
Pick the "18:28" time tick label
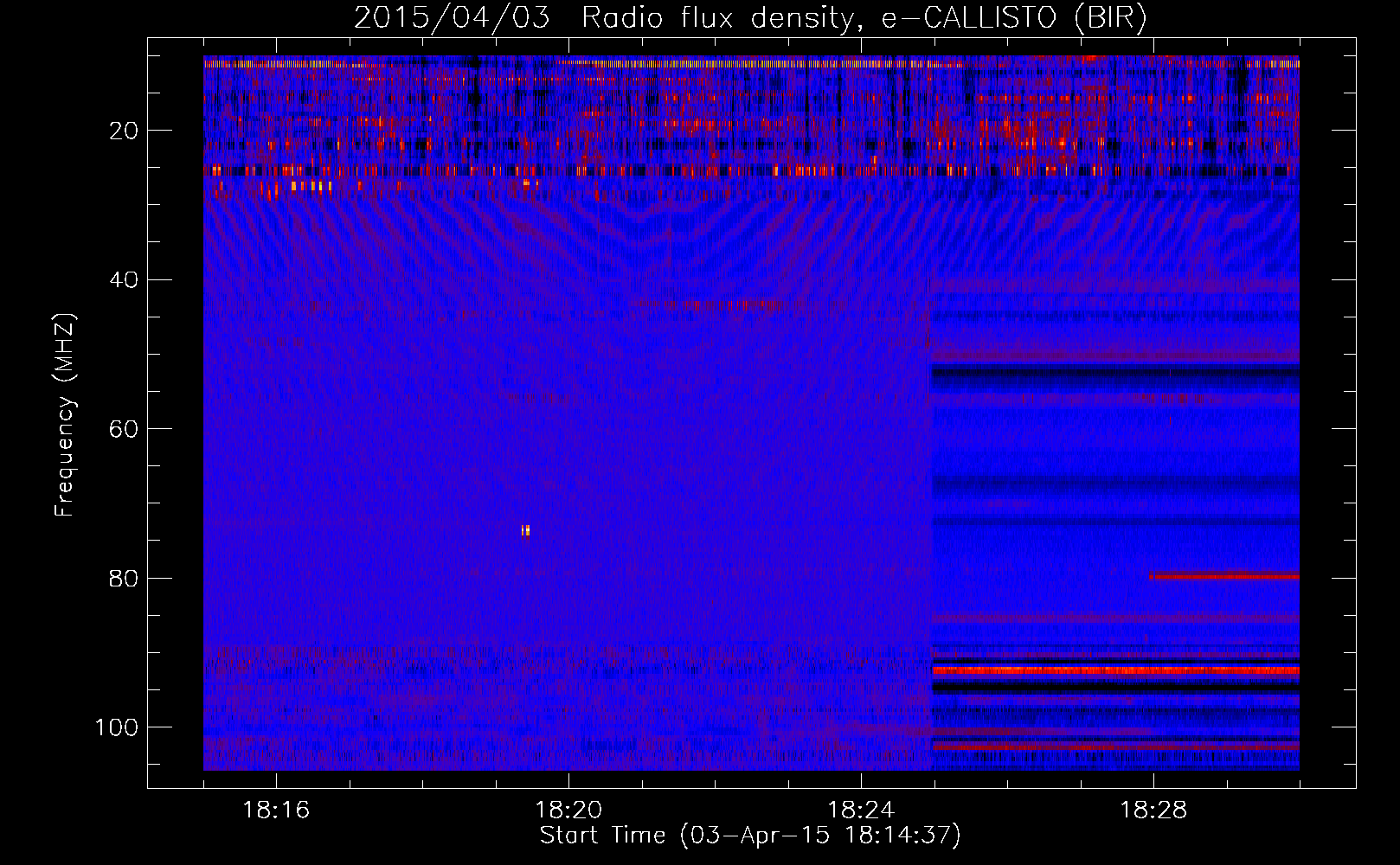click(x=1153, y=811)
